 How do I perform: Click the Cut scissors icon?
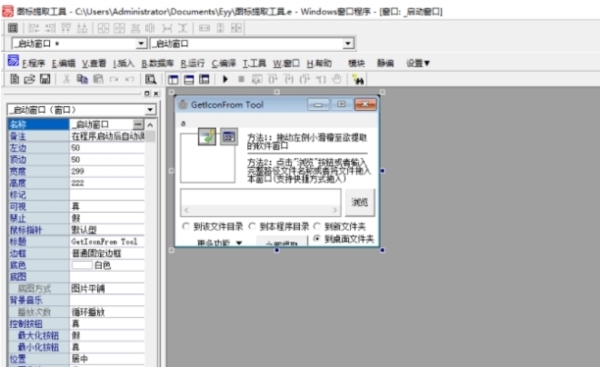click(x=66, y=79)
